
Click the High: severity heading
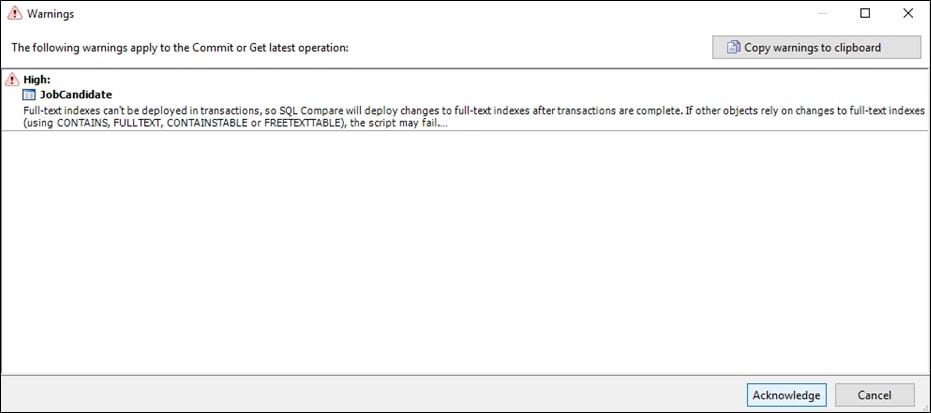[x=37, y=79]
